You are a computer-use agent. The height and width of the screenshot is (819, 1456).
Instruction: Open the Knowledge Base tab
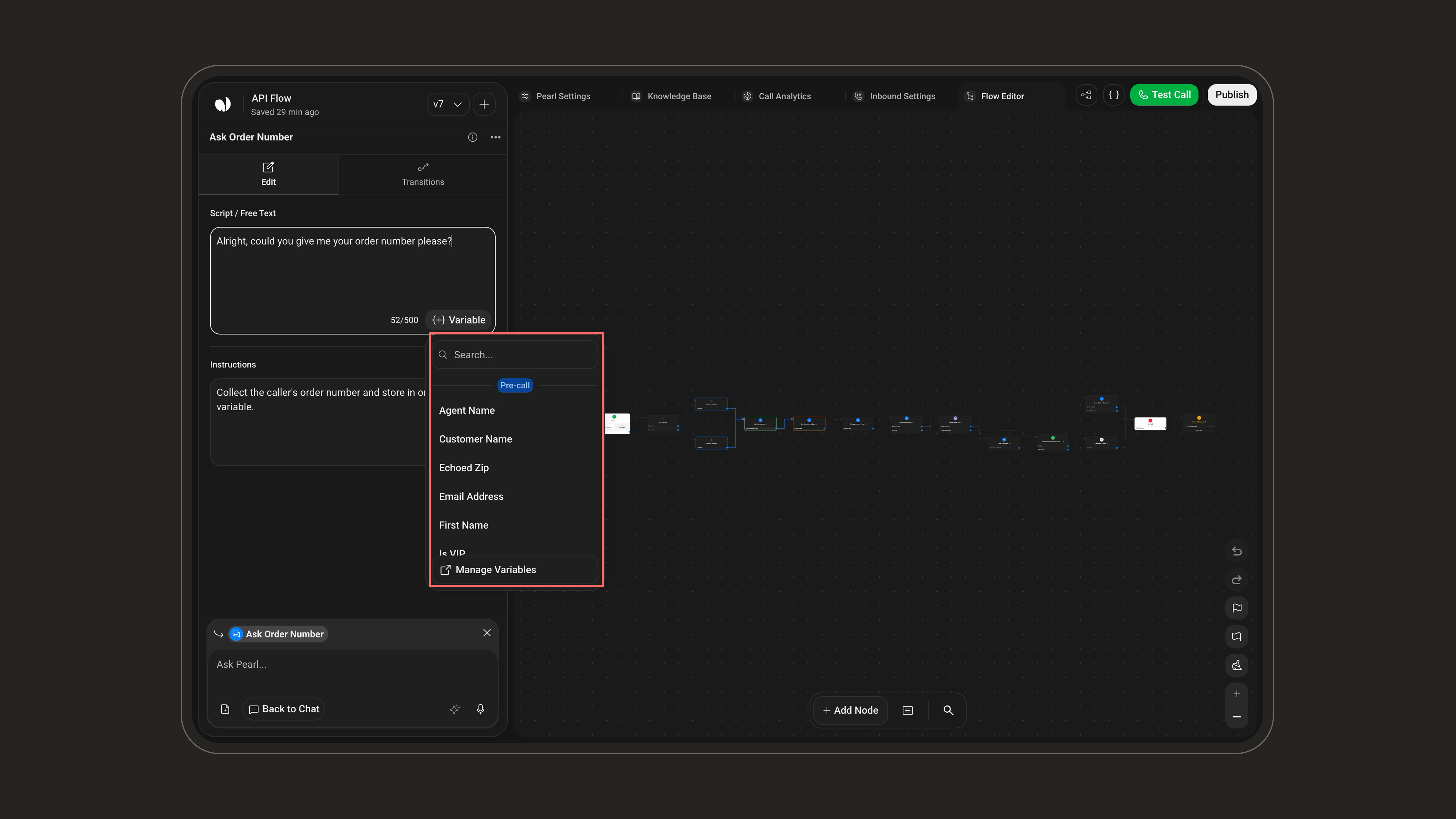(671, 96)
